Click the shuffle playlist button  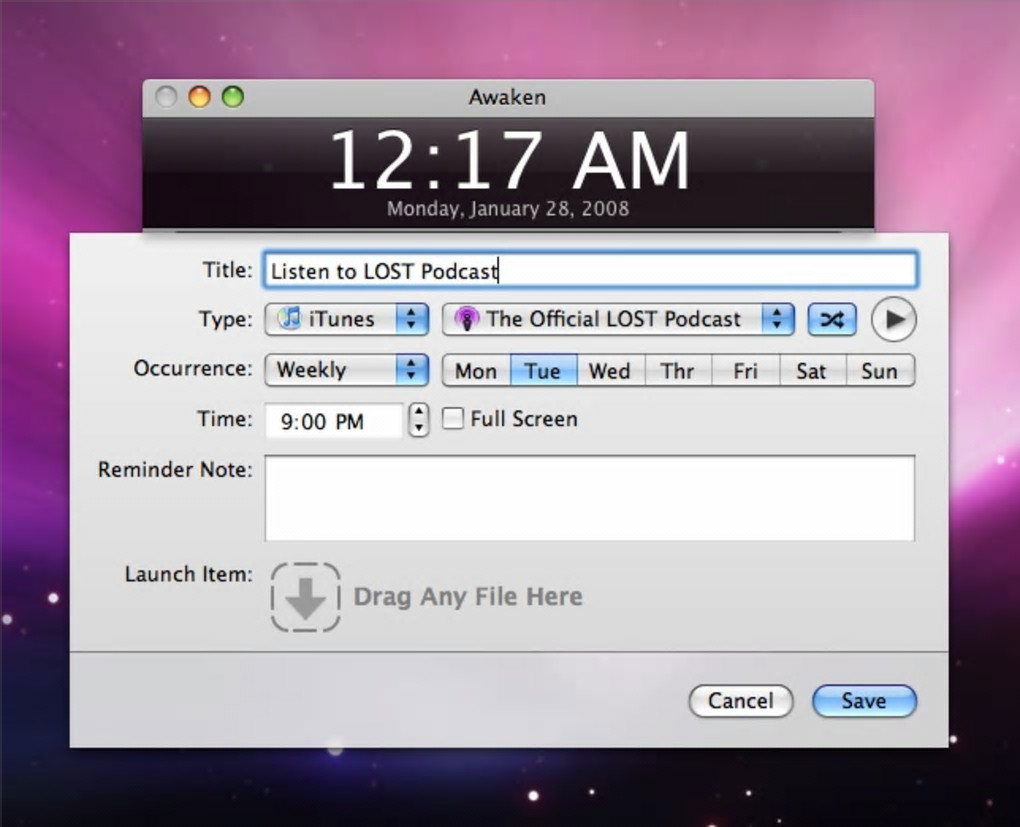(831, 319)
